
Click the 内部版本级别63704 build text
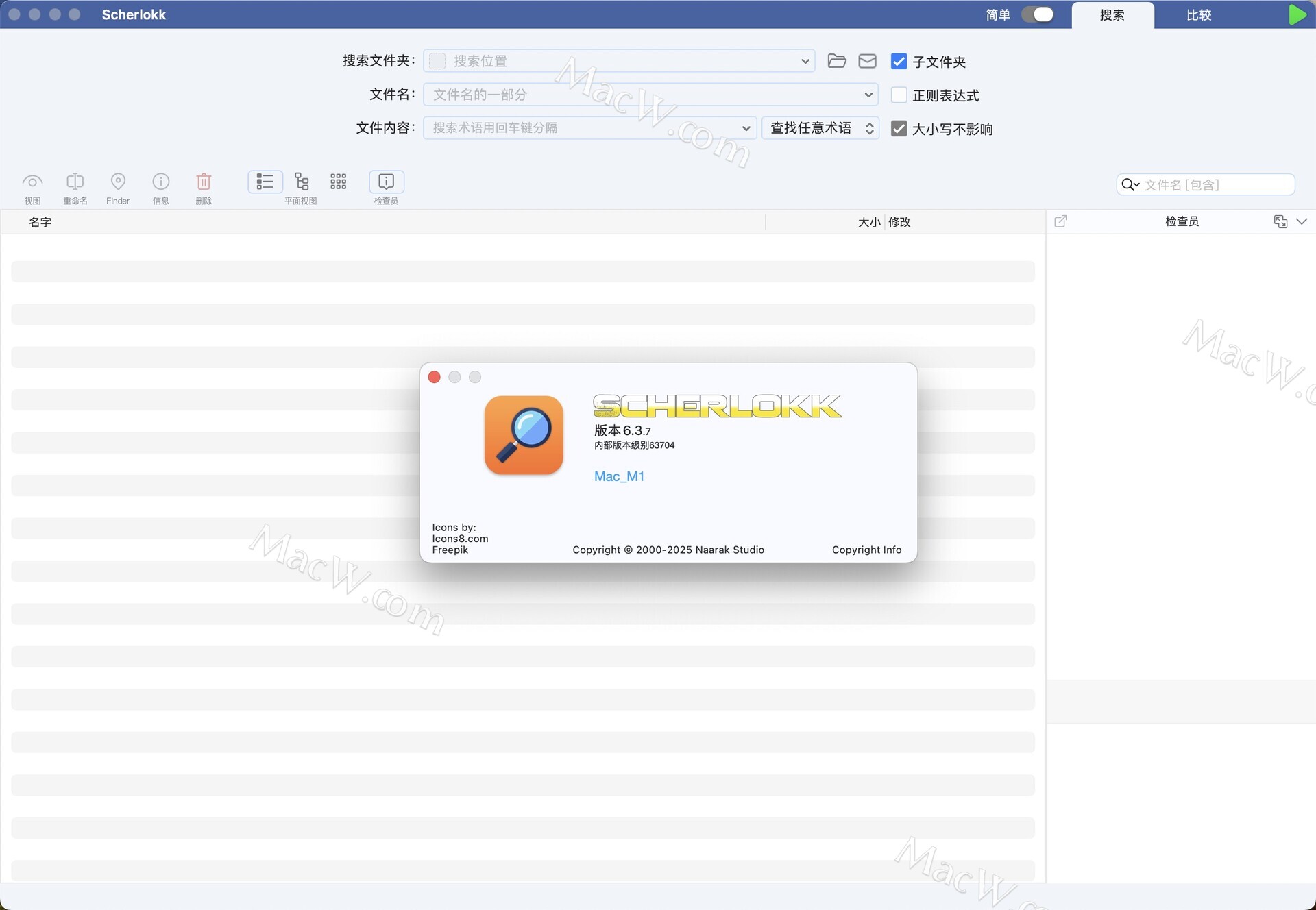(634, 445)
